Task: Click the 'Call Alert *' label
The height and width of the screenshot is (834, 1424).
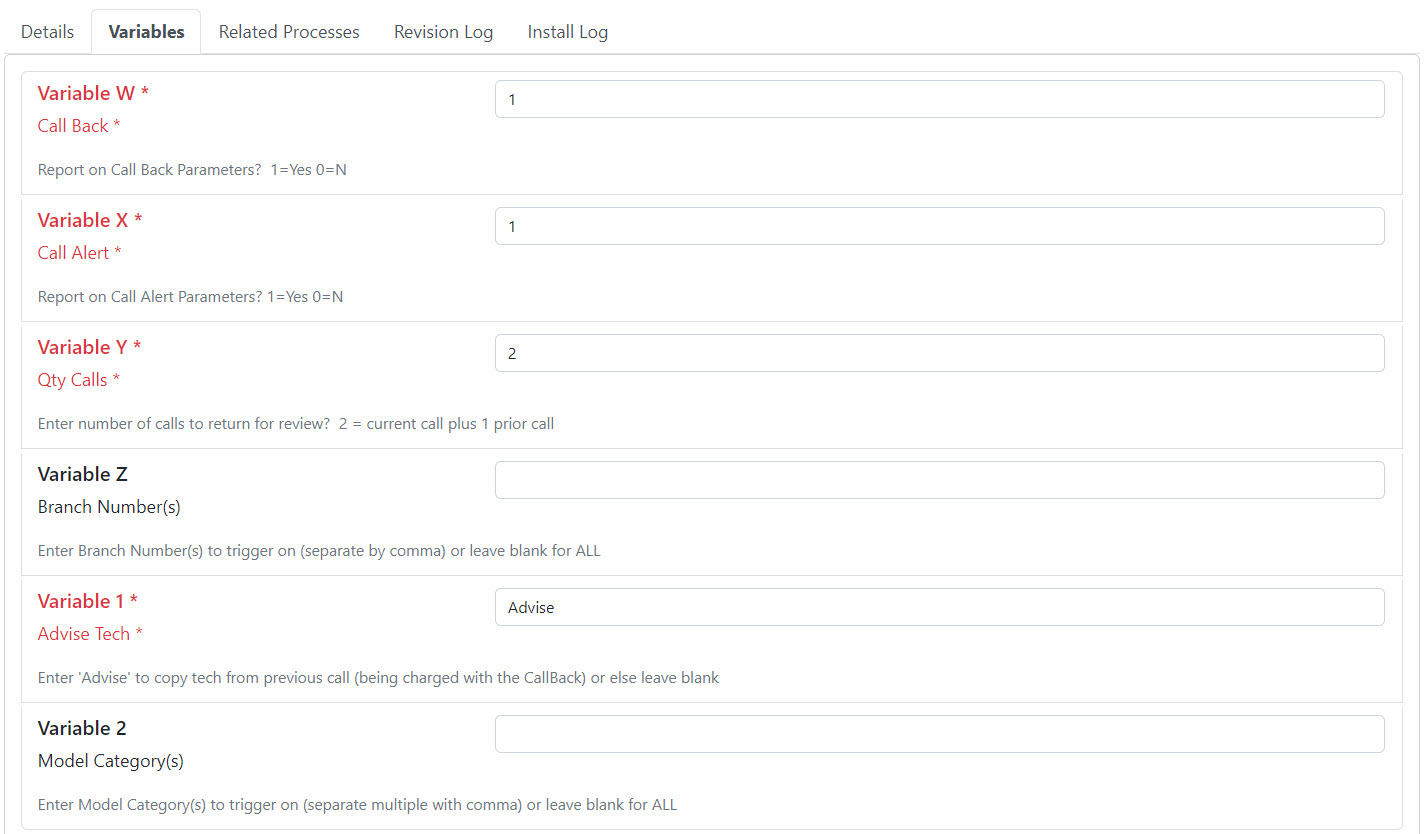Action: (80, 253)
